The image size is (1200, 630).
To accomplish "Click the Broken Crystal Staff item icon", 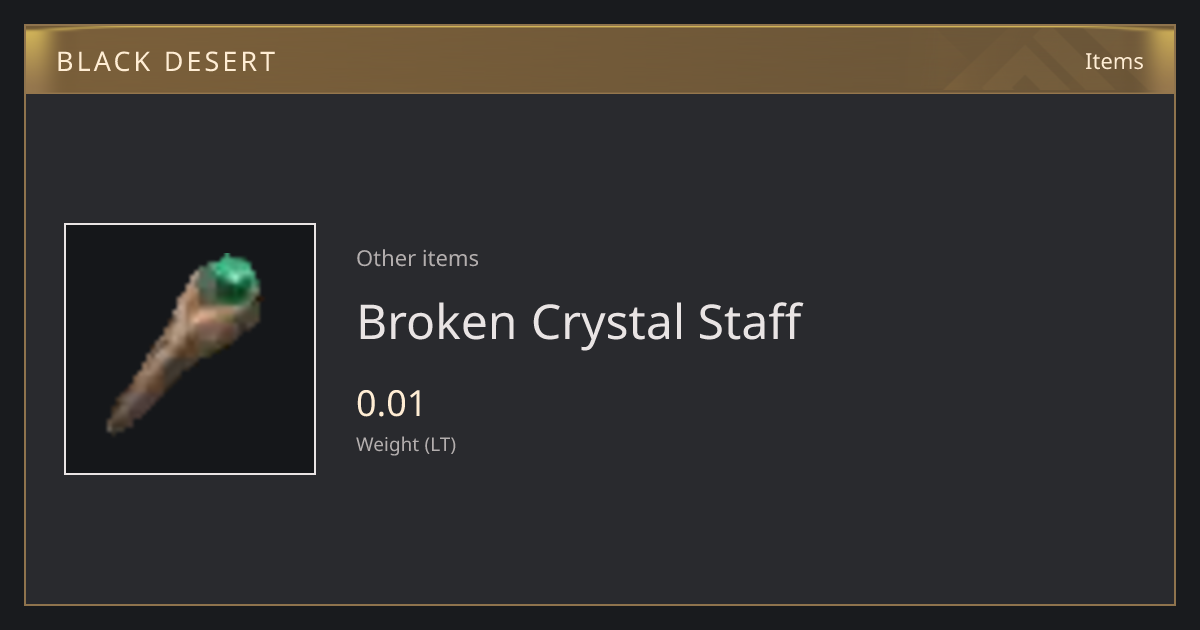I will 190,349.
